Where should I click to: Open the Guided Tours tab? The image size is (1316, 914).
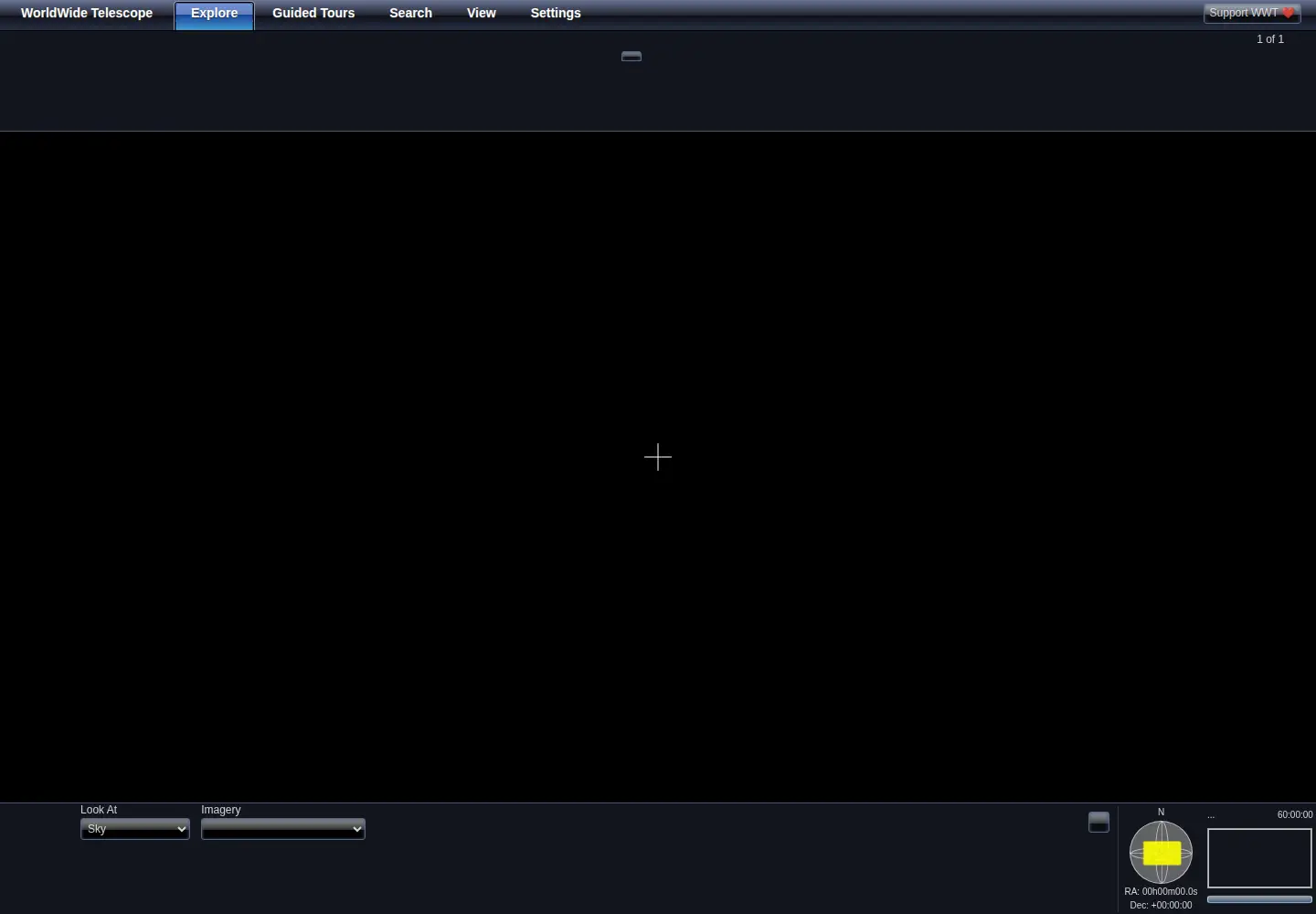pos(313,13)
